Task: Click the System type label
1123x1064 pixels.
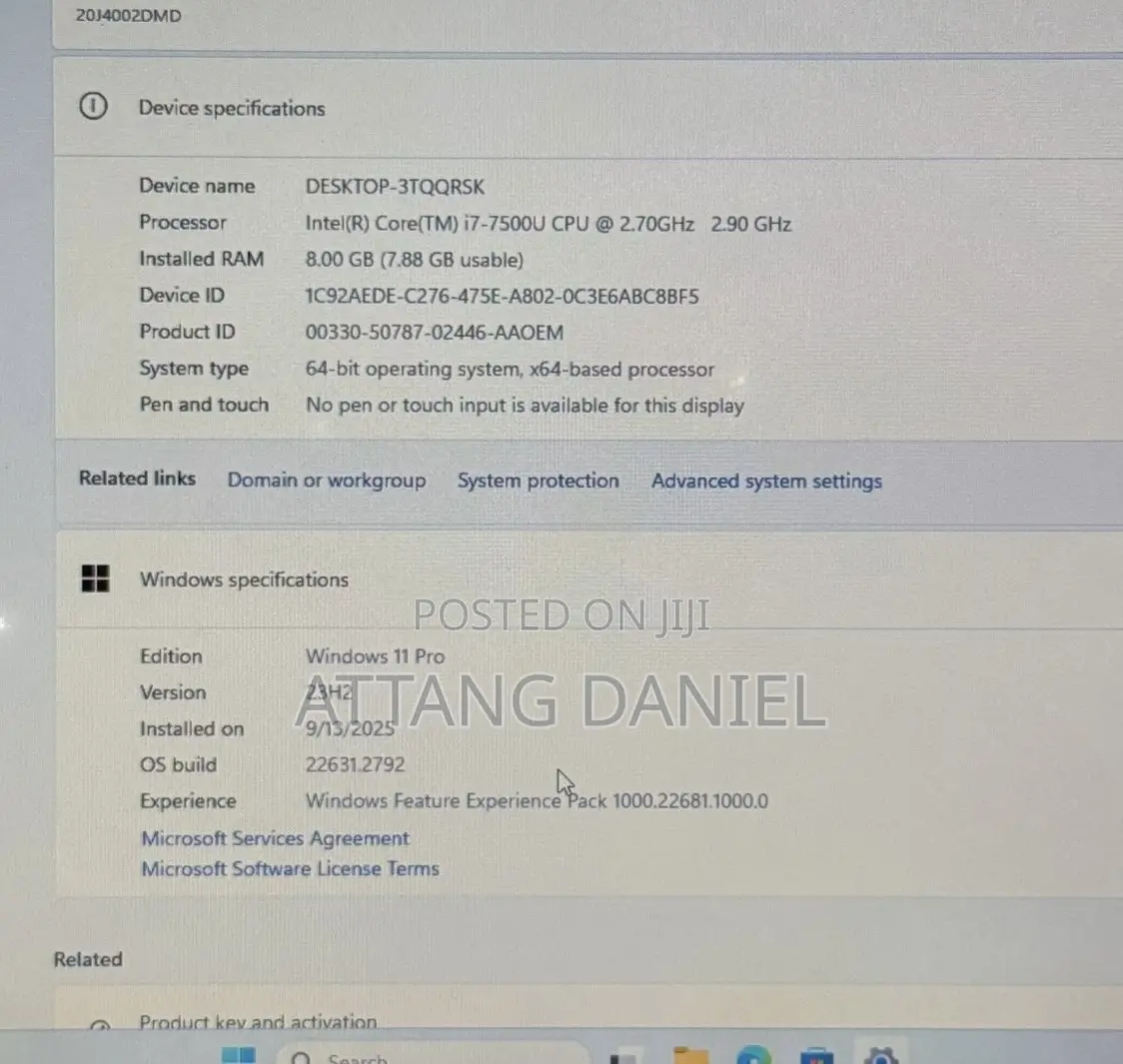Action: click(x=194, y=368)
